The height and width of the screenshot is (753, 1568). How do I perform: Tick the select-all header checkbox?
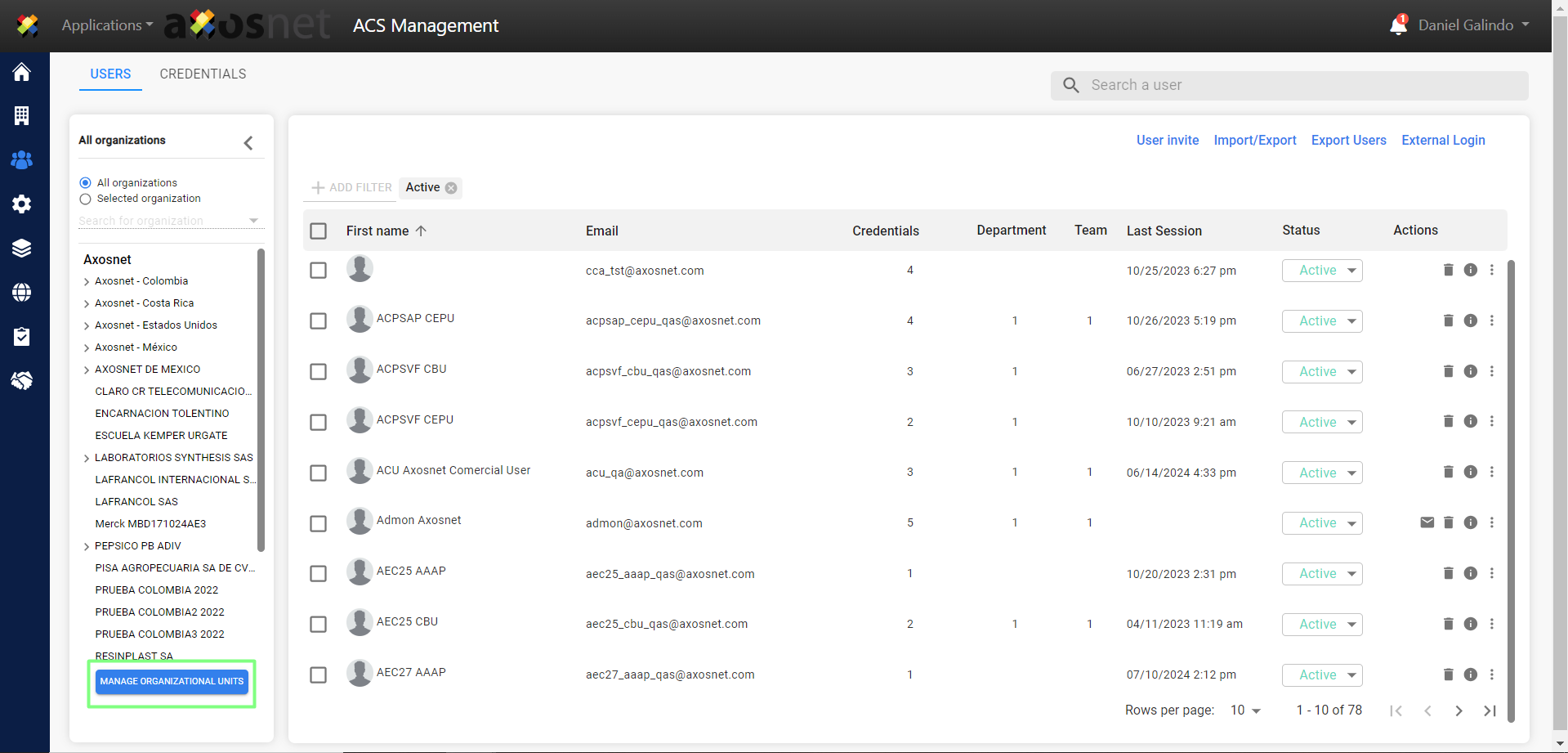pyautogui.click(x=319, y=231)
